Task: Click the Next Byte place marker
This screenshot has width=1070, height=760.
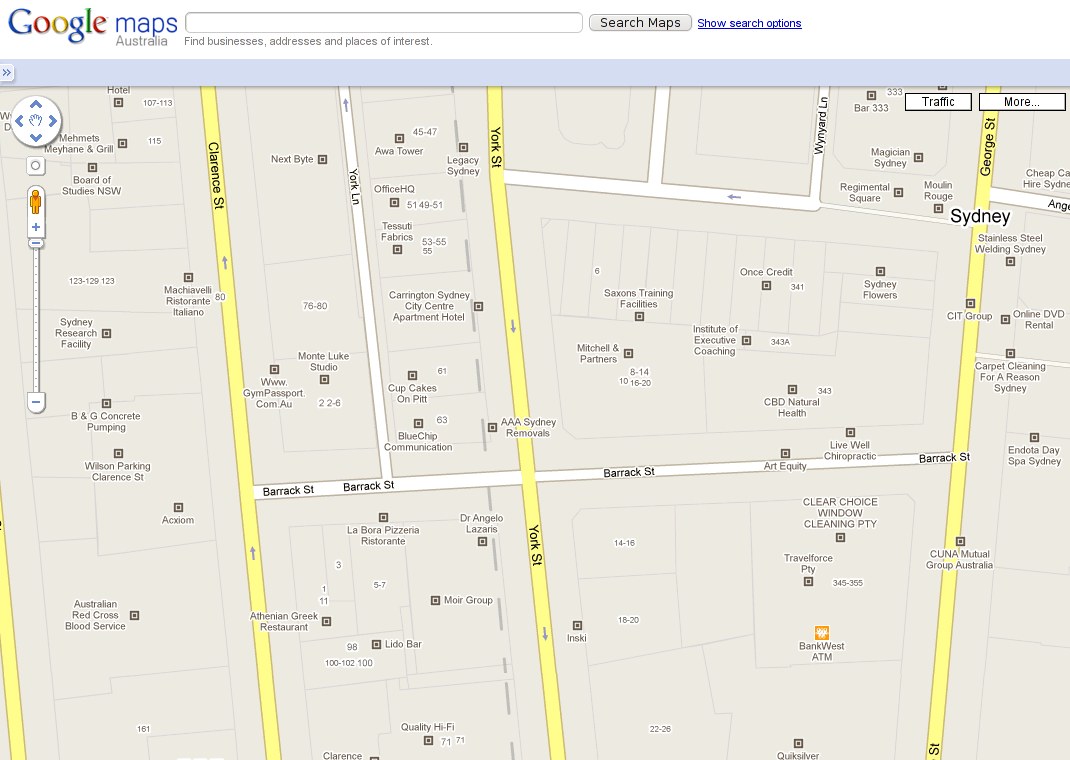Action: coord(323,160)
